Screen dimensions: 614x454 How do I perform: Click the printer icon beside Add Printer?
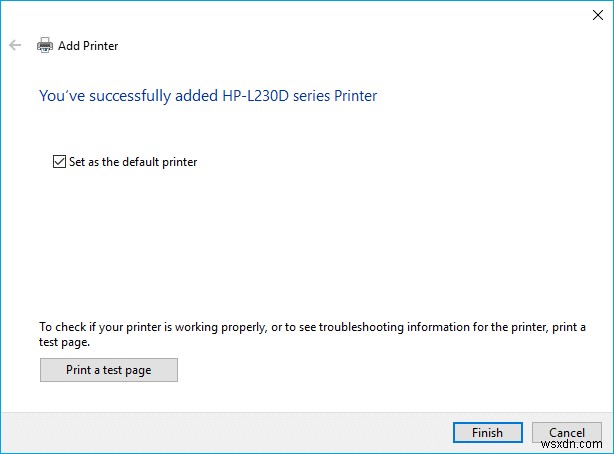point(45,46)
